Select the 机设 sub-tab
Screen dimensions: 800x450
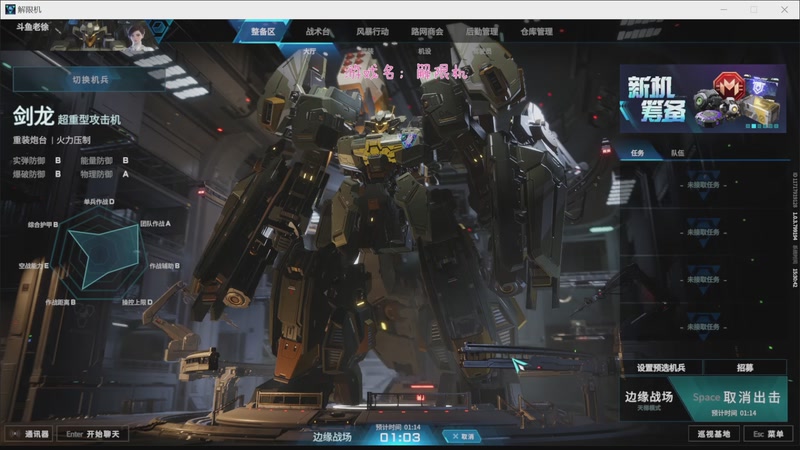[x=424, y=51]
